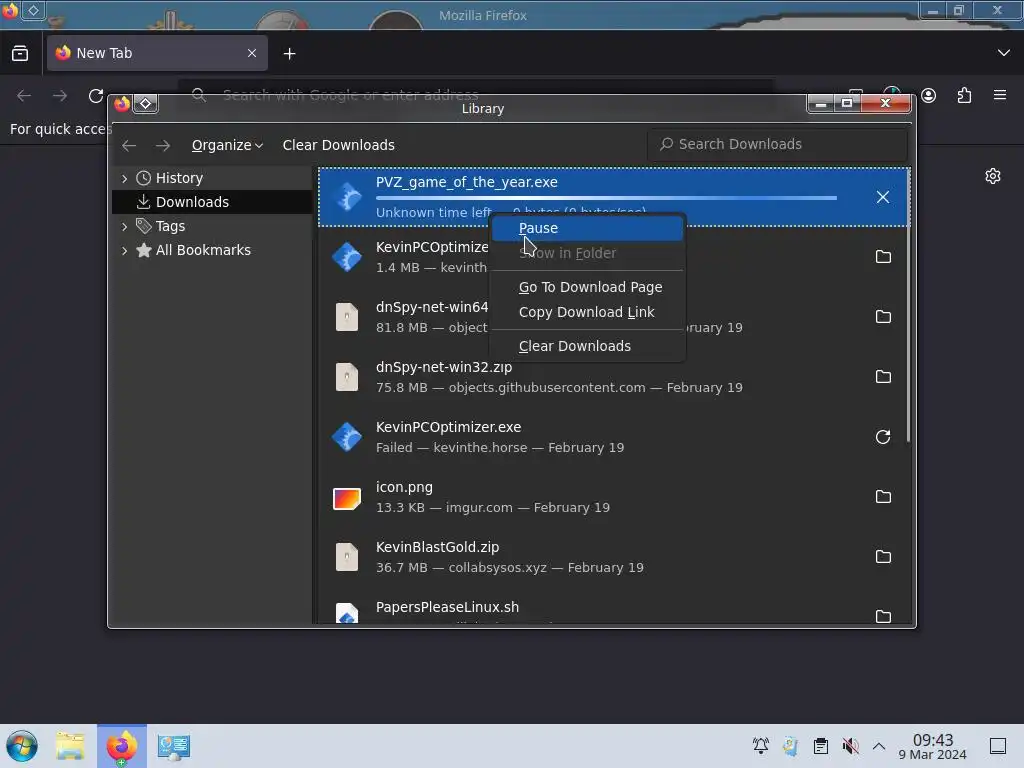Open folder for PapersPleaseLinux.sh

pyautogui.click(x=883, y=616)
